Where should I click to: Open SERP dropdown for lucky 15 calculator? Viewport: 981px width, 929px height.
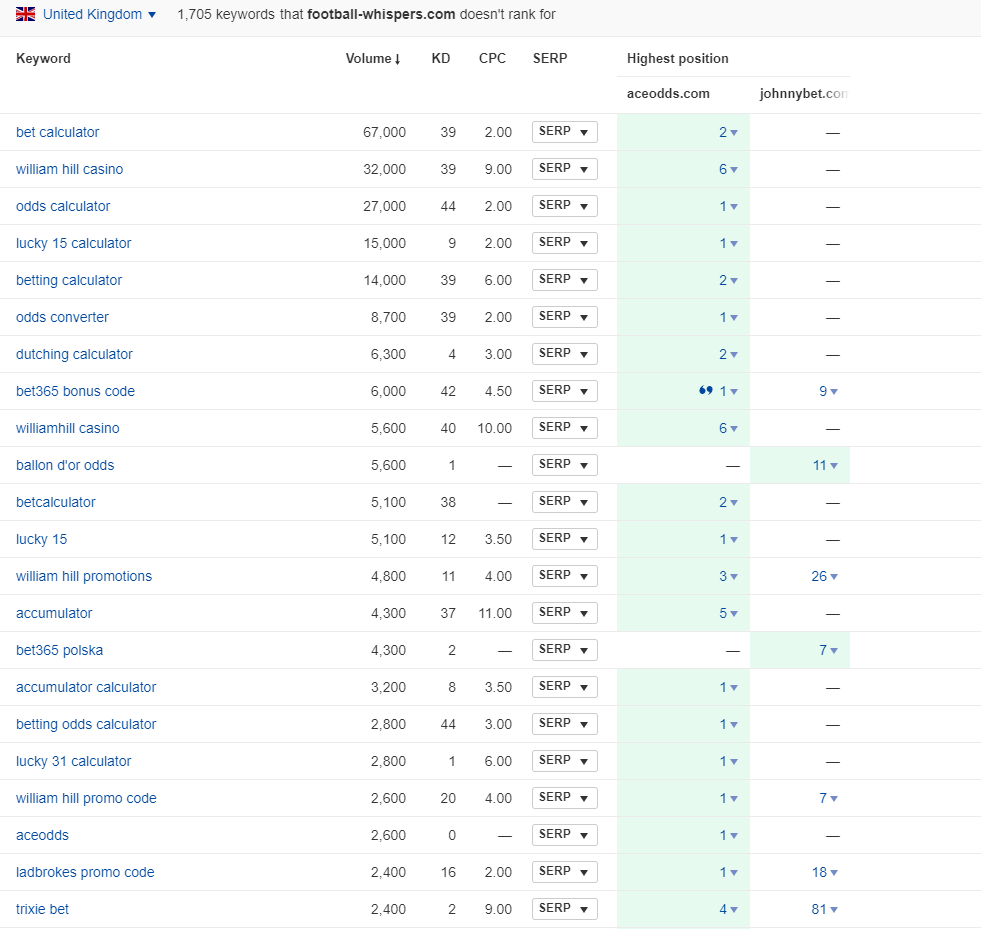(564, 243)
